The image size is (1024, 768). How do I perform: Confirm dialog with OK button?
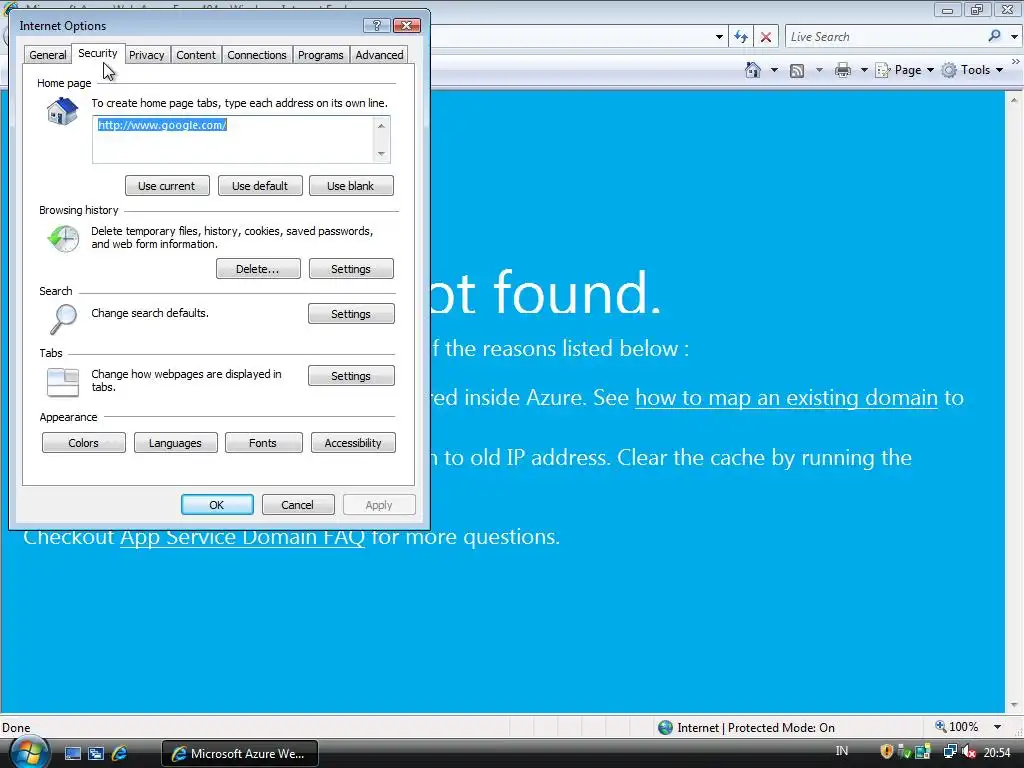(217, 505)
